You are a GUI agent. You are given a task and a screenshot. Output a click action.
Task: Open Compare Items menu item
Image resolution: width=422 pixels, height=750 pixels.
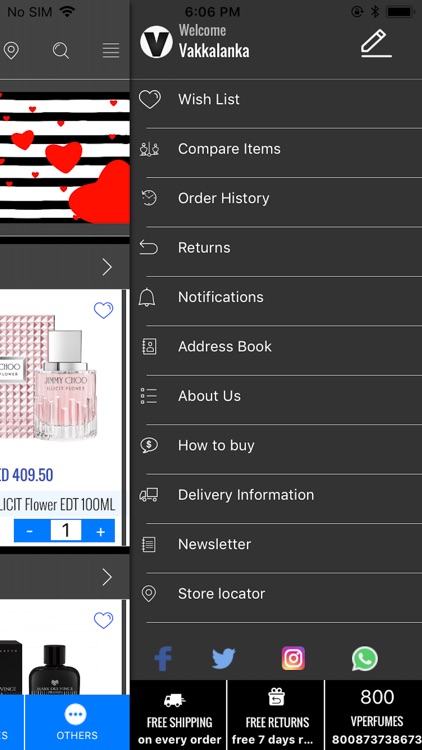276,149
